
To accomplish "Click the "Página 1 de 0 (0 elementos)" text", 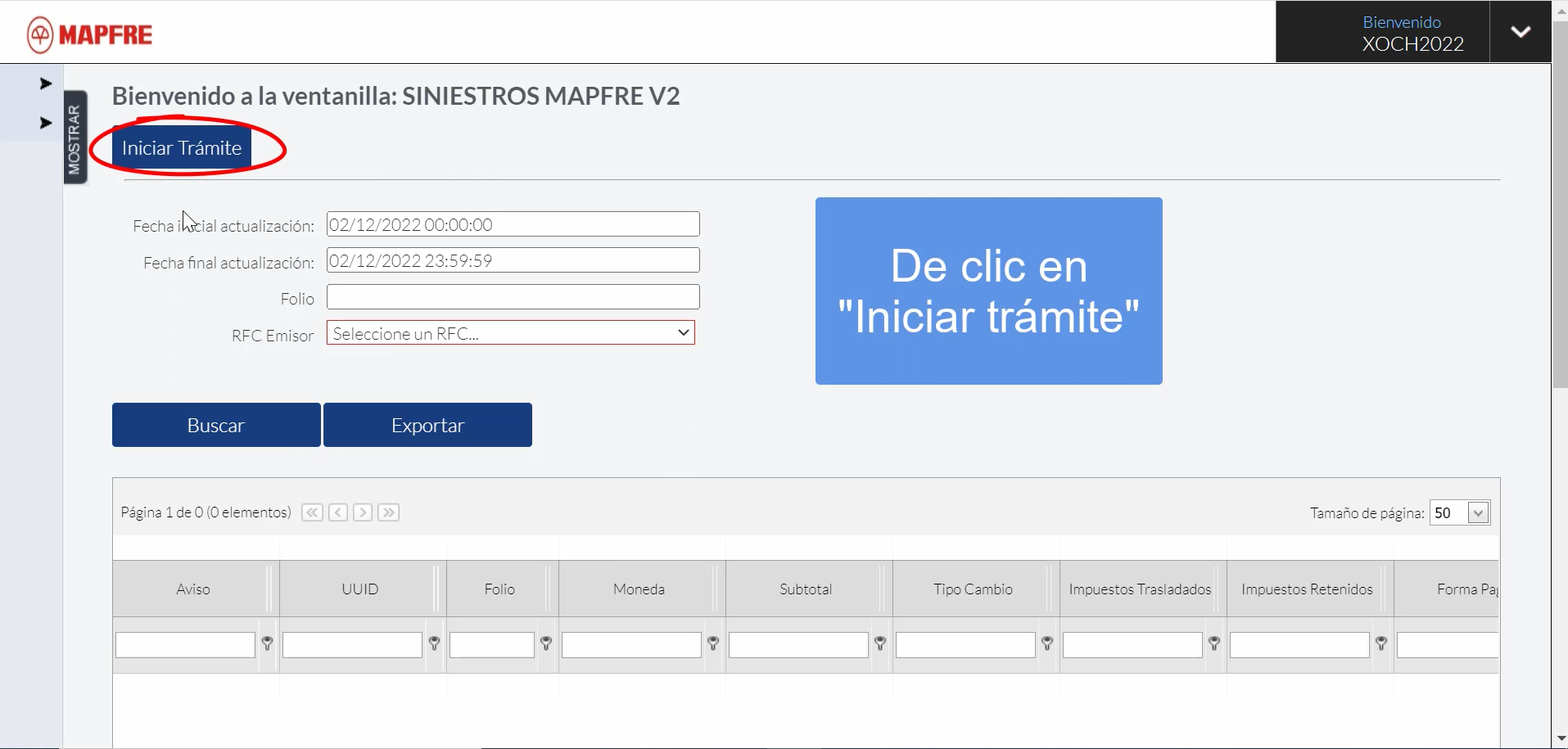I will [x=206, y=512].
